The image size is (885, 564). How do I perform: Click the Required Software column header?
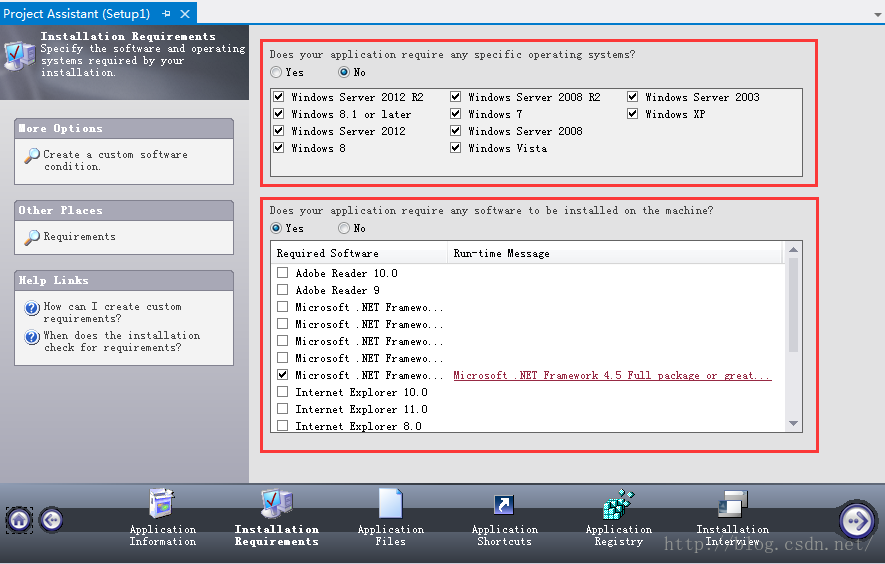(359, 253)
